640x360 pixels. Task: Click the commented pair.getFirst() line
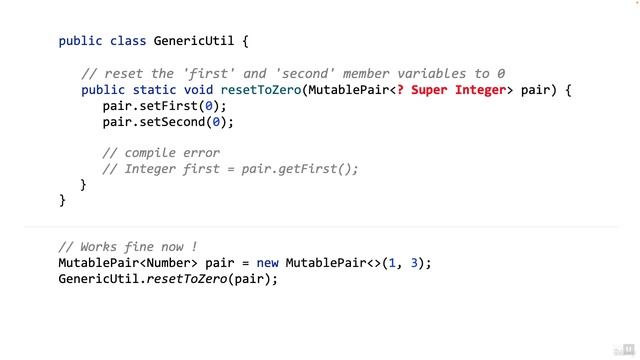point(230,169)
